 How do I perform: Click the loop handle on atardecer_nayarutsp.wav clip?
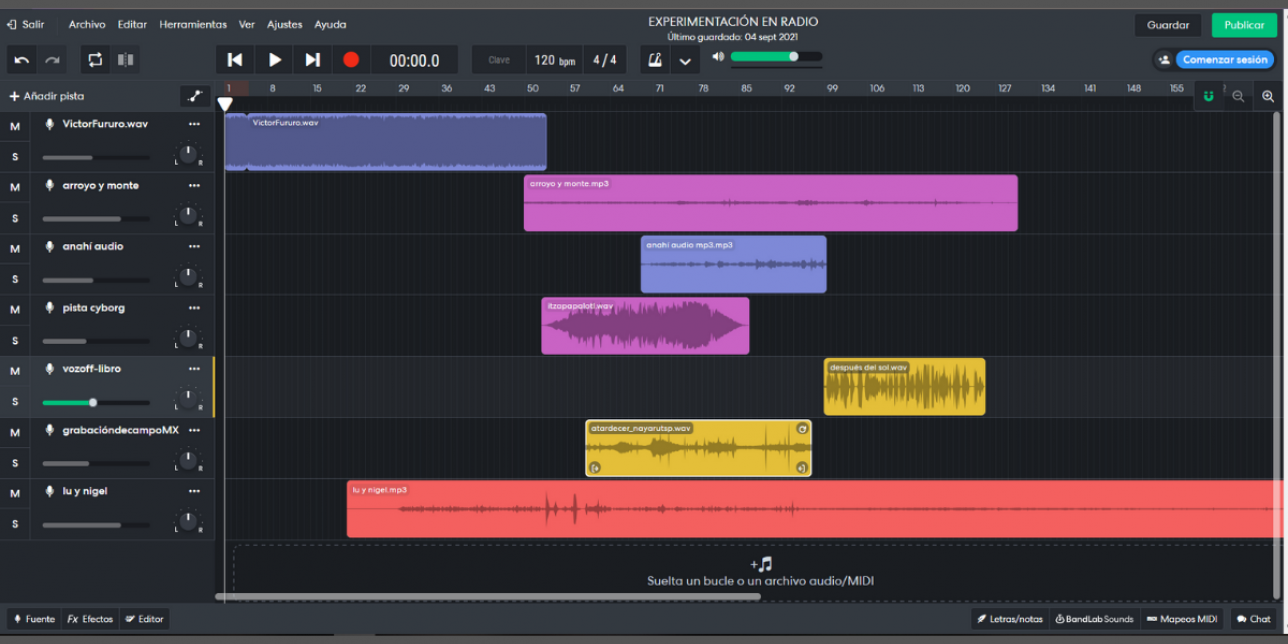click(x=802, y=429)
